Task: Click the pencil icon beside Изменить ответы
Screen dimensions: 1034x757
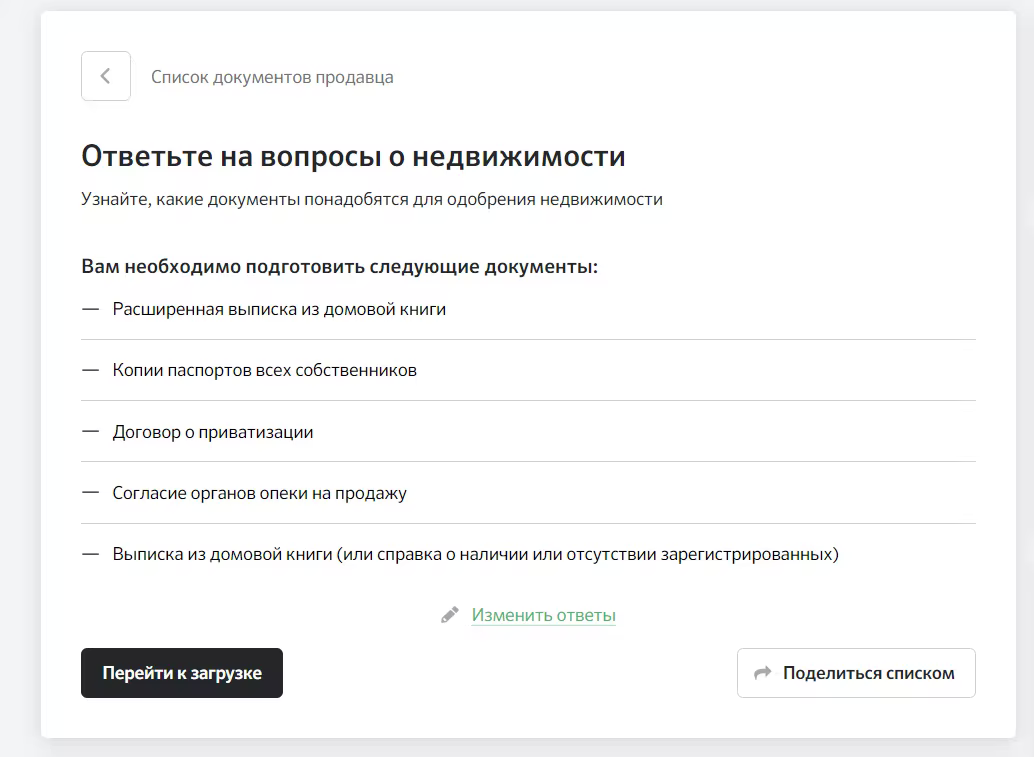Action: [x=450, y=615]
